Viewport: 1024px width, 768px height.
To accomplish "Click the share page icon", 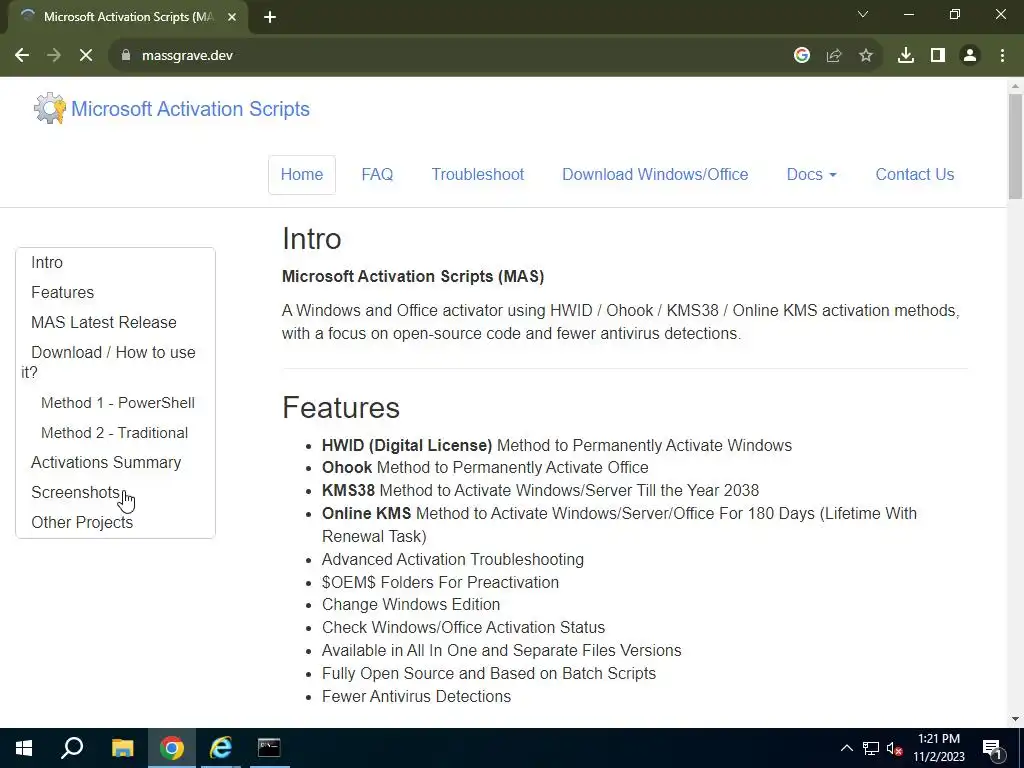I will click(x=834, y=56).
